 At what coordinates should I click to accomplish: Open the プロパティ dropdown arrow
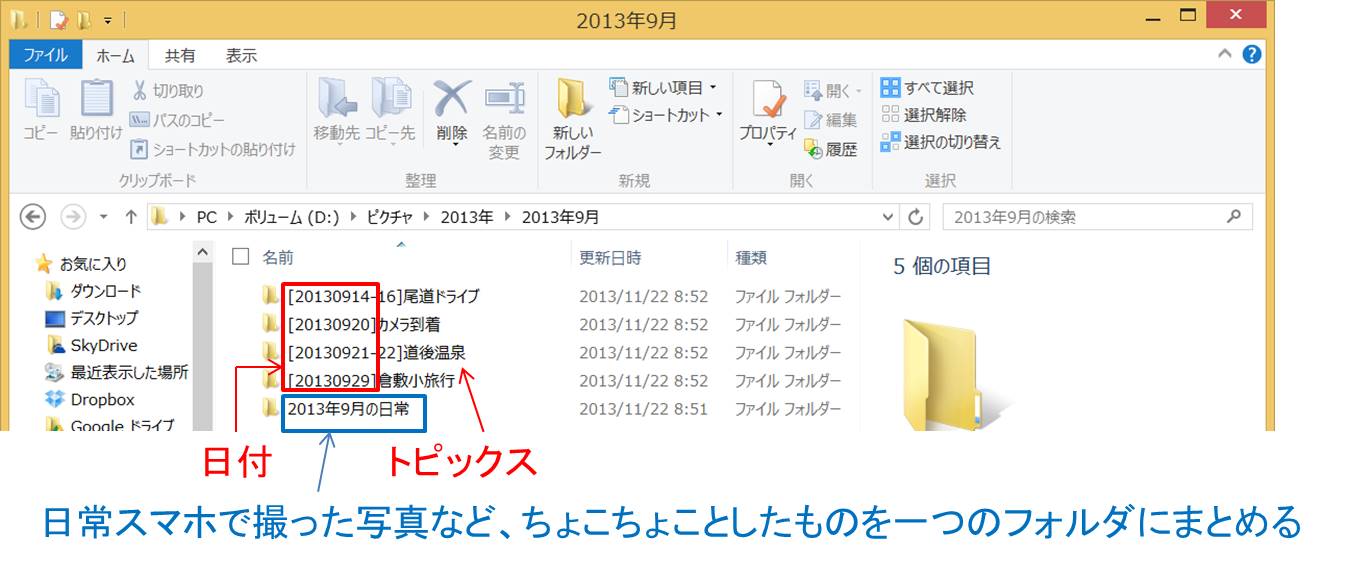click(768, 145)
